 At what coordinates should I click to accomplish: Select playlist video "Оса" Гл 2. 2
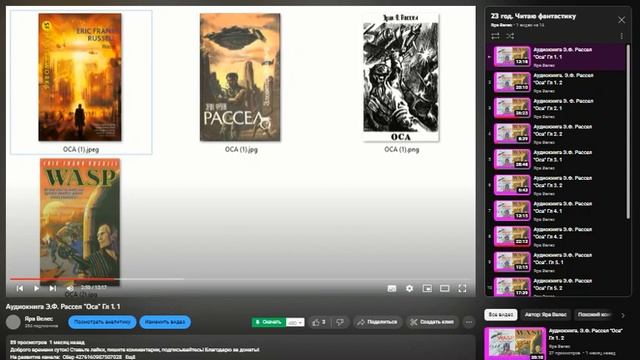pos(556,134)
